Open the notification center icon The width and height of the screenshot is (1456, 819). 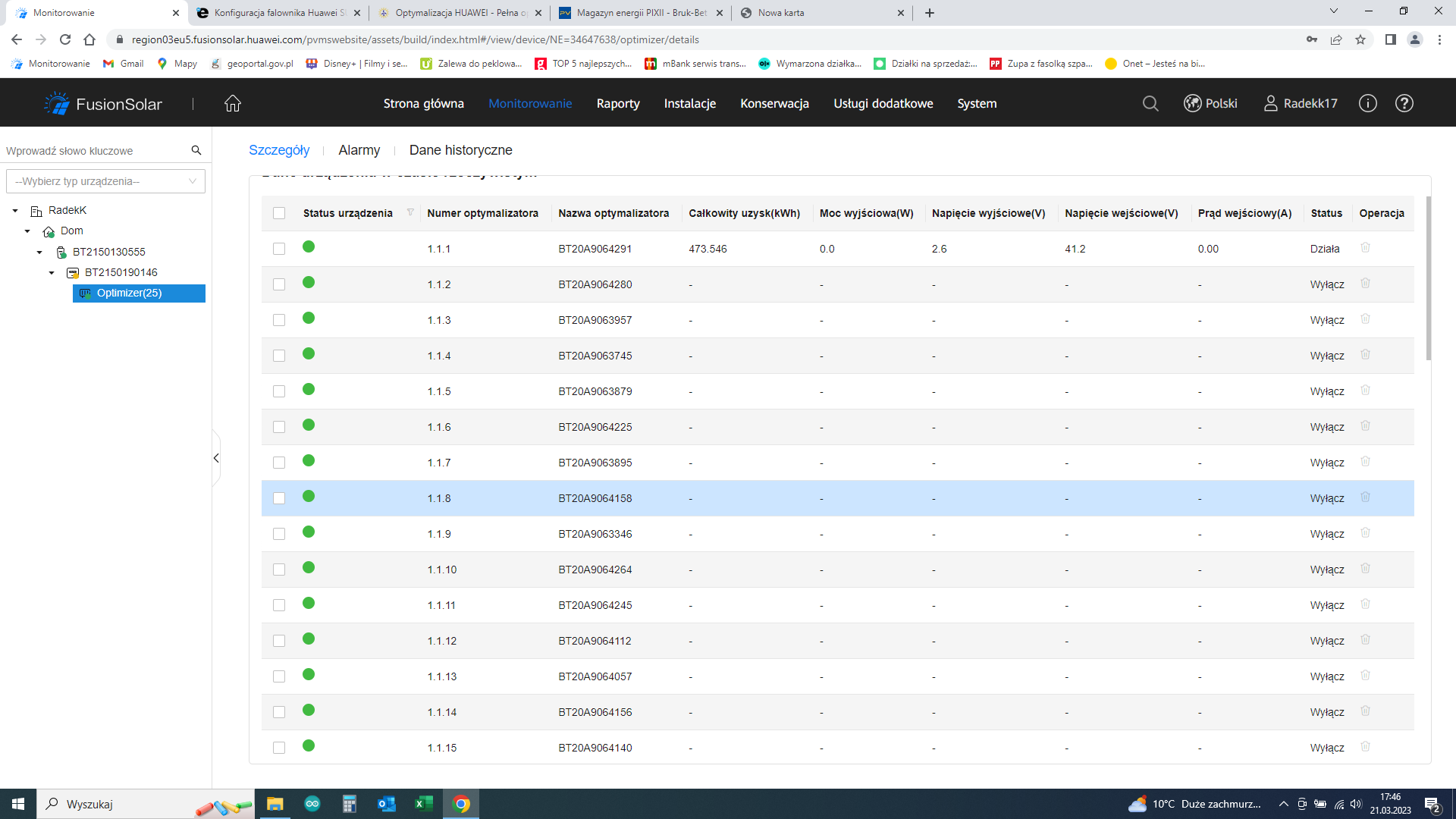(x=1433, y=804)
